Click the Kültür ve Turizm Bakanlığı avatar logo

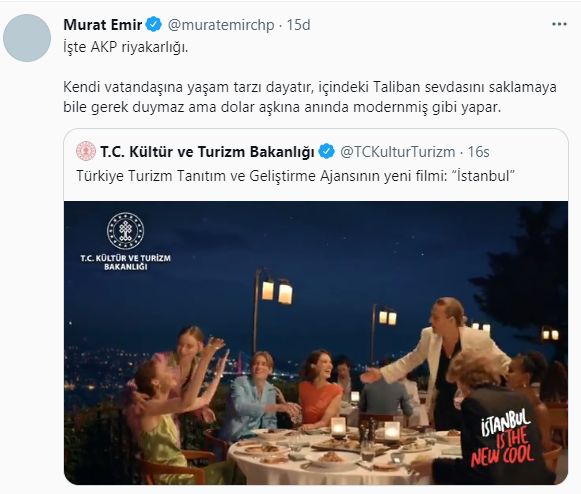click(x=86, y=151)
